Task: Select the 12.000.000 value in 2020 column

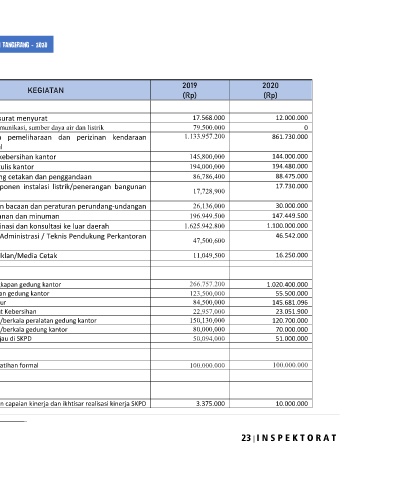Action: click(x=292, y=118)
